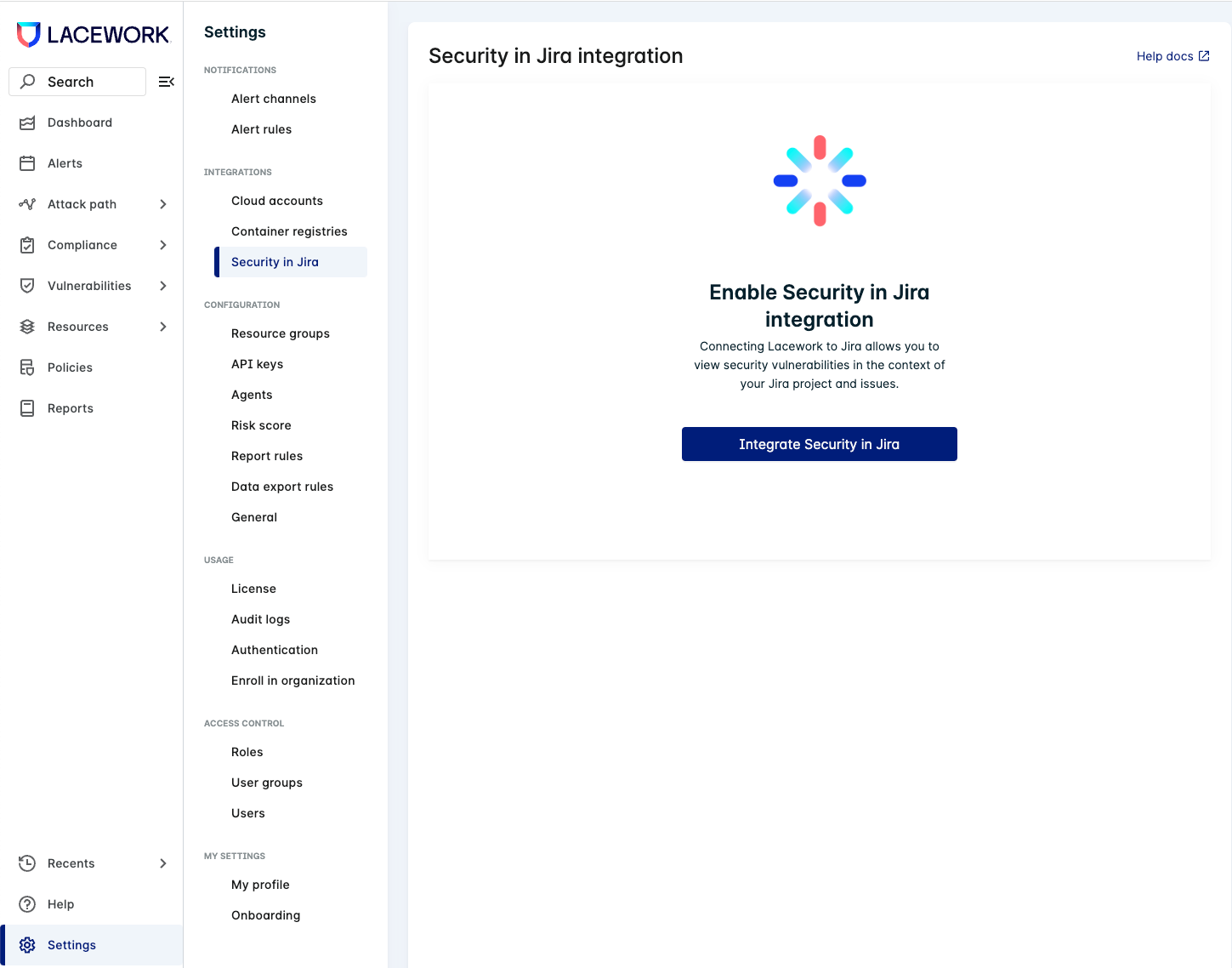1232x968 pixels.
Task: Click the Compliance clipboard icon
Action: pyautogui.click(x=27, y=245)
